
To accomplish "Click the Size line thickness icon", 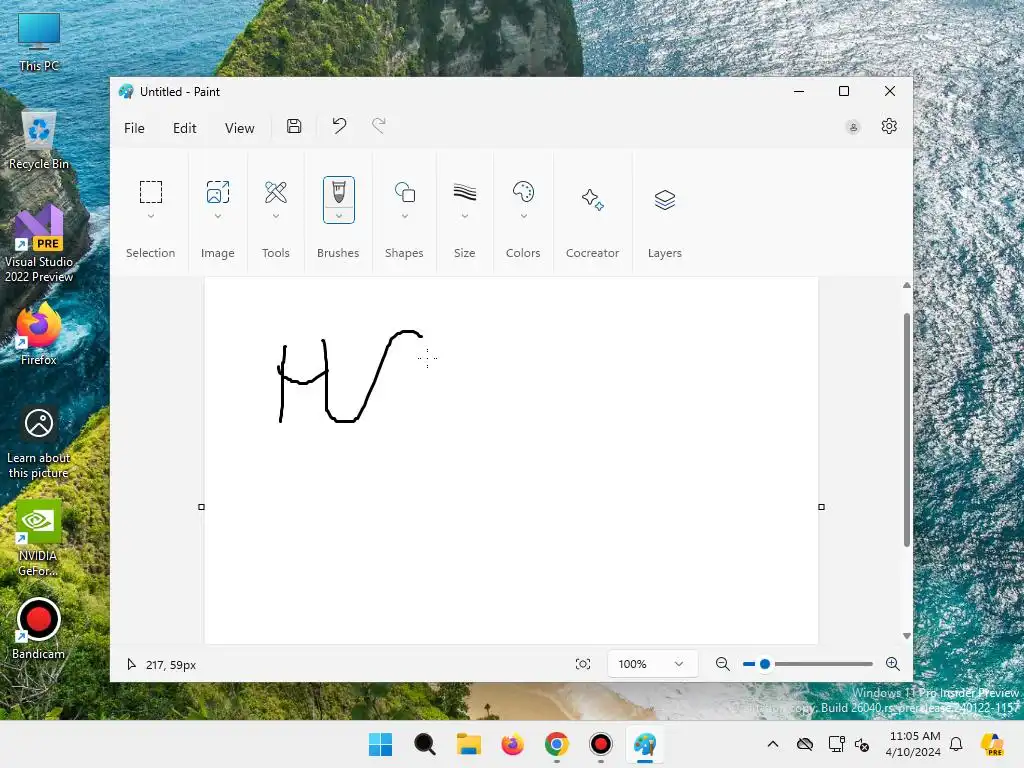I will tap(464, 192).
